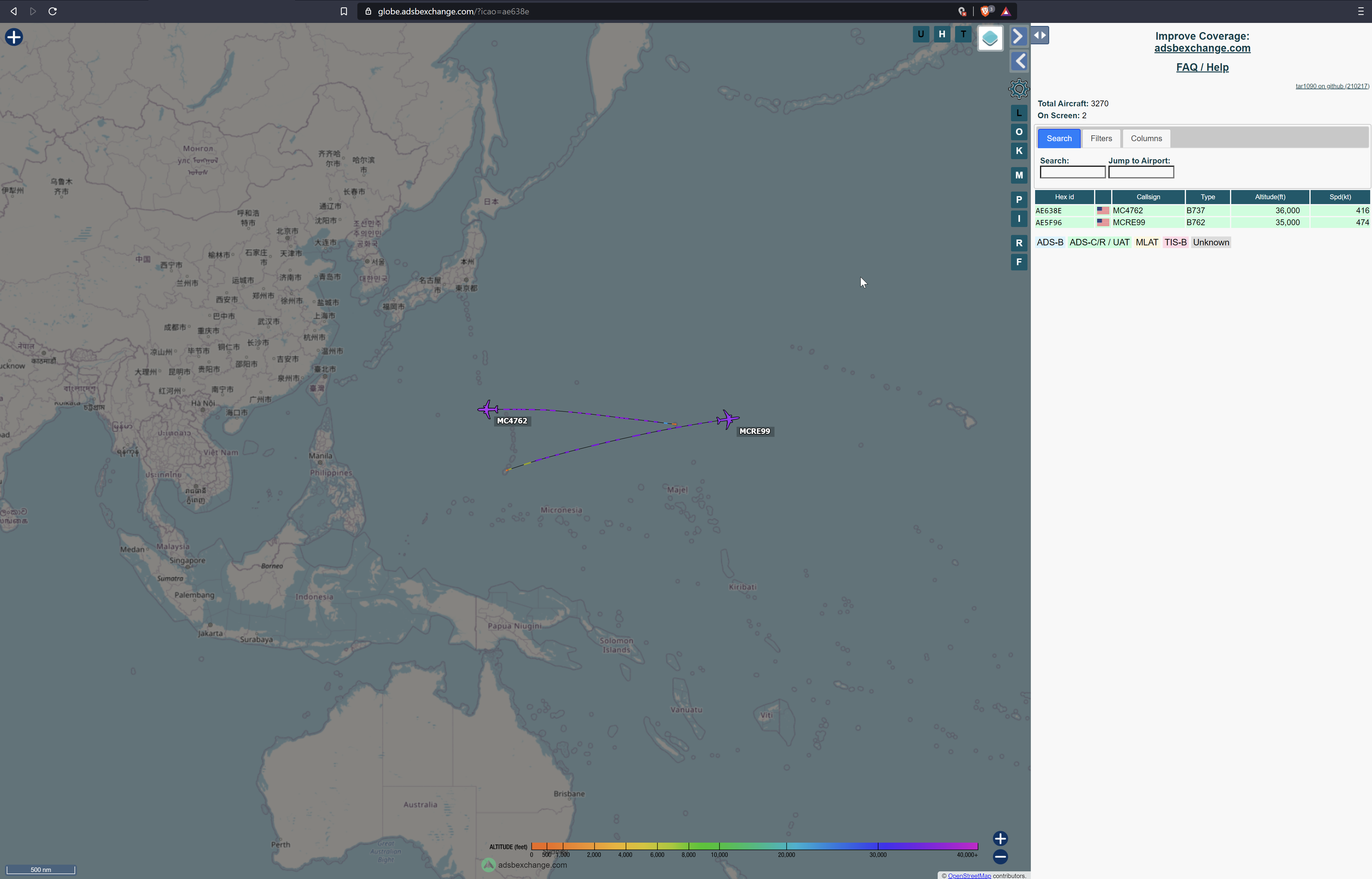Open settings gear icon

[1019, 89]
